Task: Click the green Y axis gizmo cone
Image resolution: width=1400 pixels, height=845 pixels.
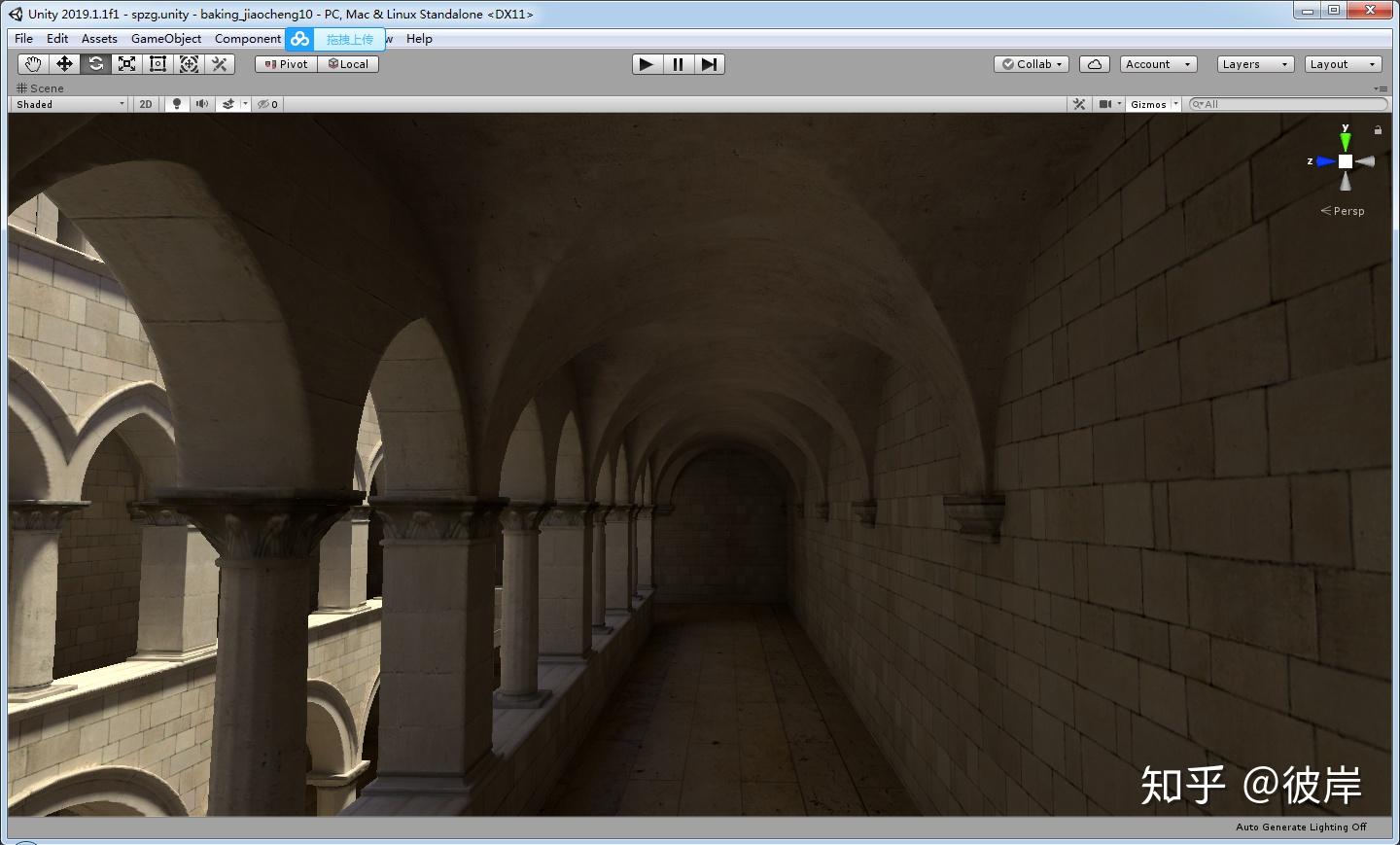Action: pyautogui.click(x=1346, y=141)
